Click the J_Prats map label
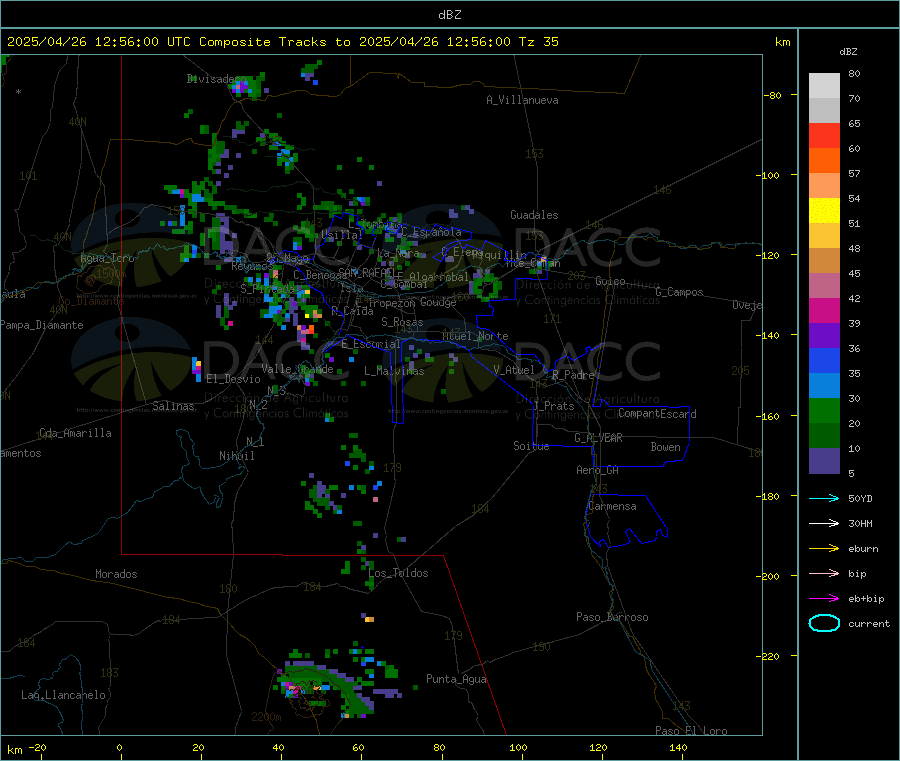 [553, 406]
